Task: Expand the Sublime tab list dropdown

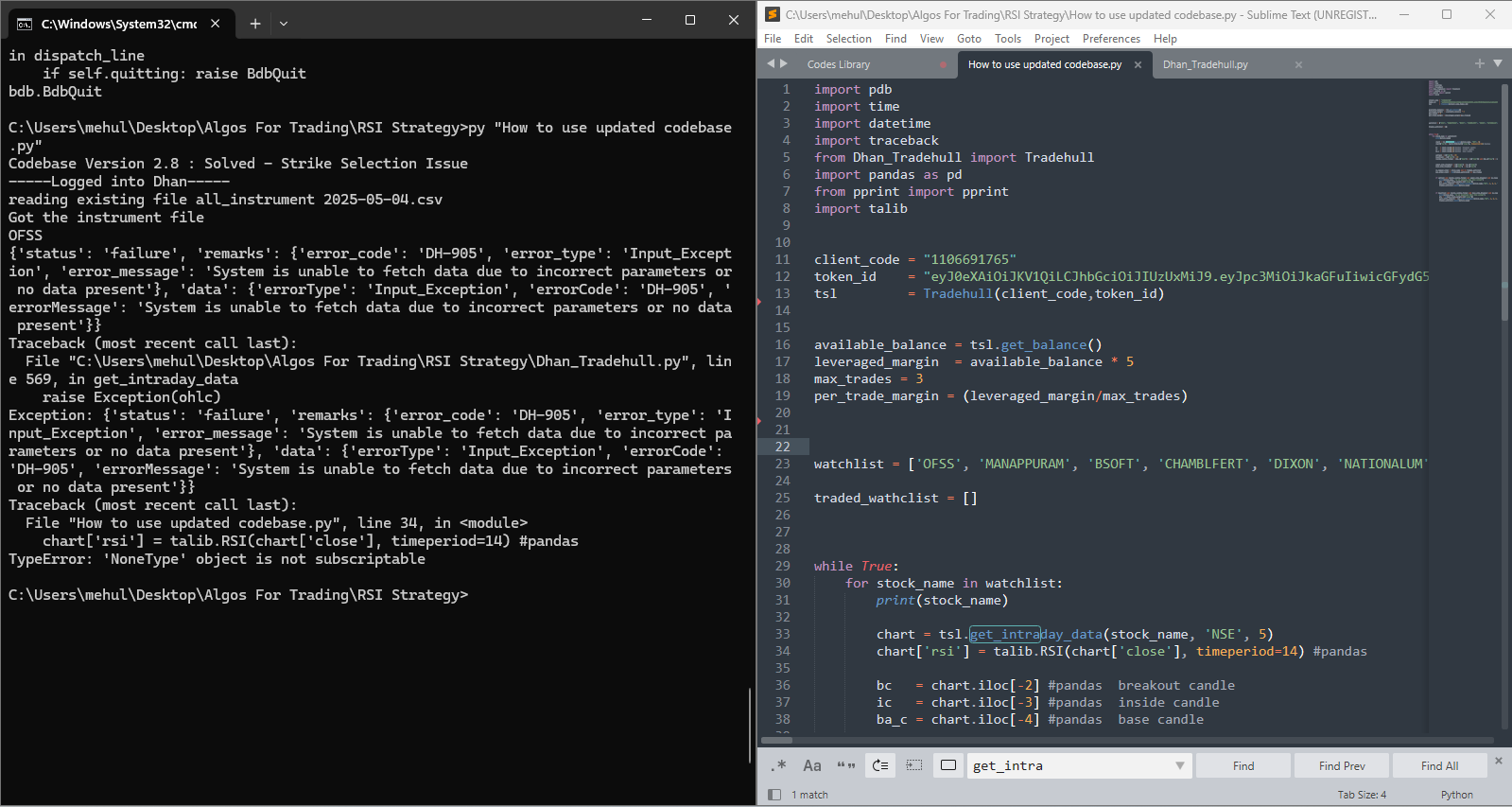Action: tap(1498, 63)
